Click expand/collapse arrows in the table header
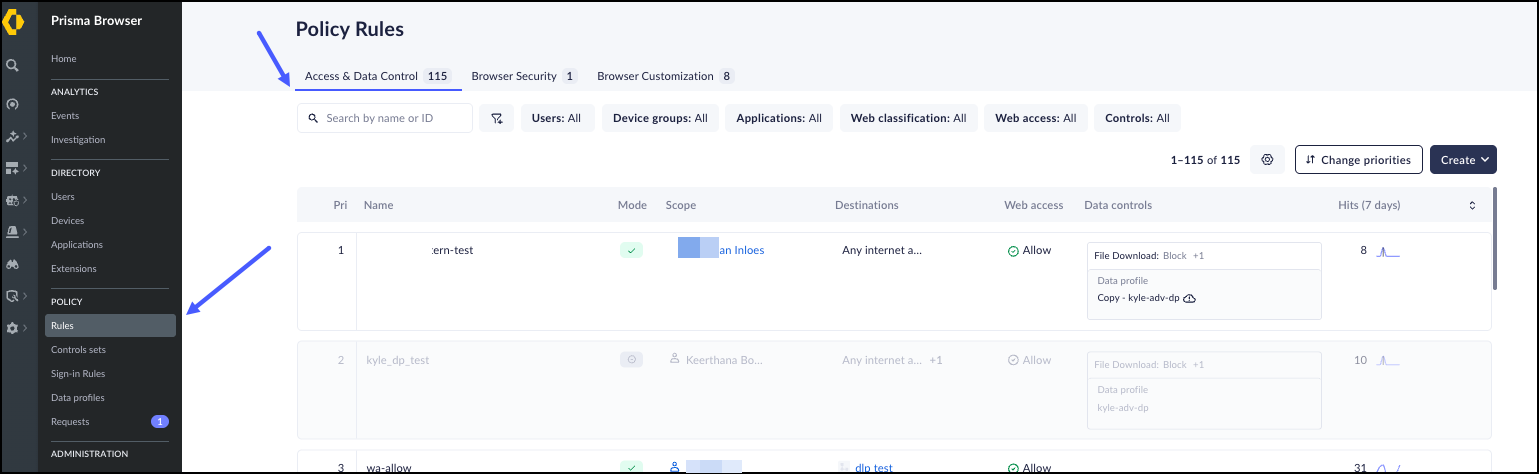 [1472, 205]
